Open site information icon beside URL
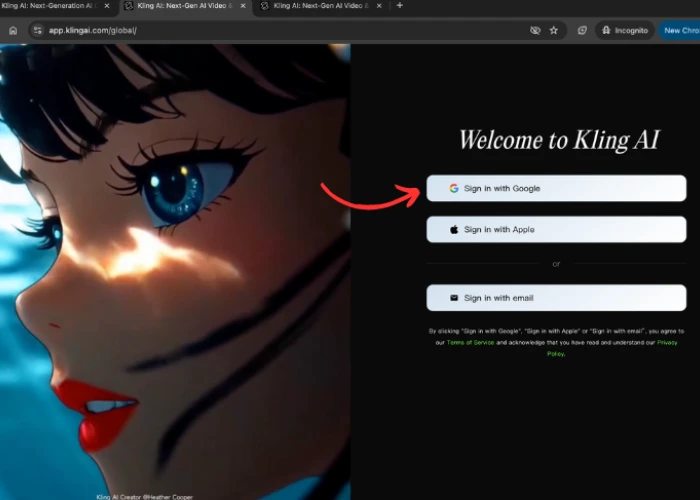700x500 pixels. pos(38,30)
